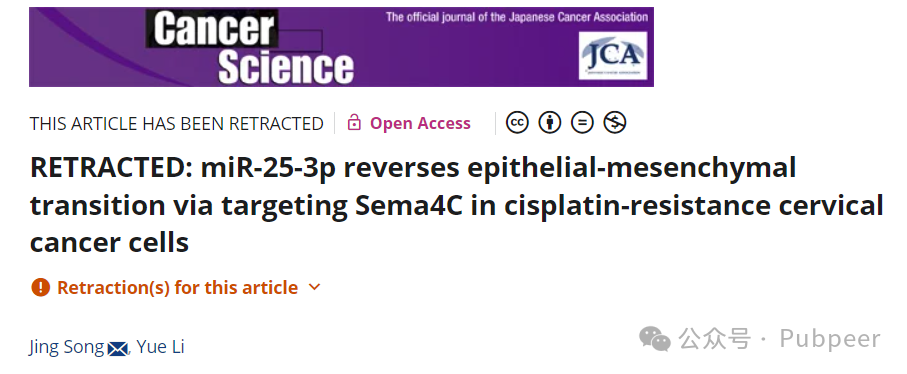
Task: Click the envelope icon beside Jing Song
Action: [x=118, y=348]
